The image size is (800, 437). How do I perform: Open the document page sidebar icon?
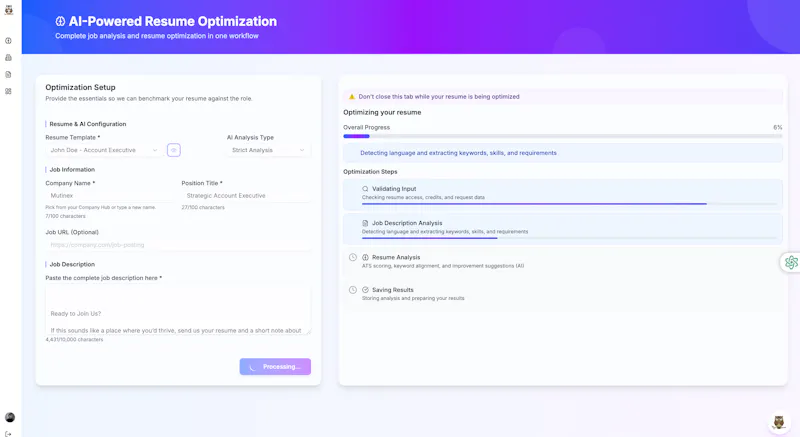[8, 74]
